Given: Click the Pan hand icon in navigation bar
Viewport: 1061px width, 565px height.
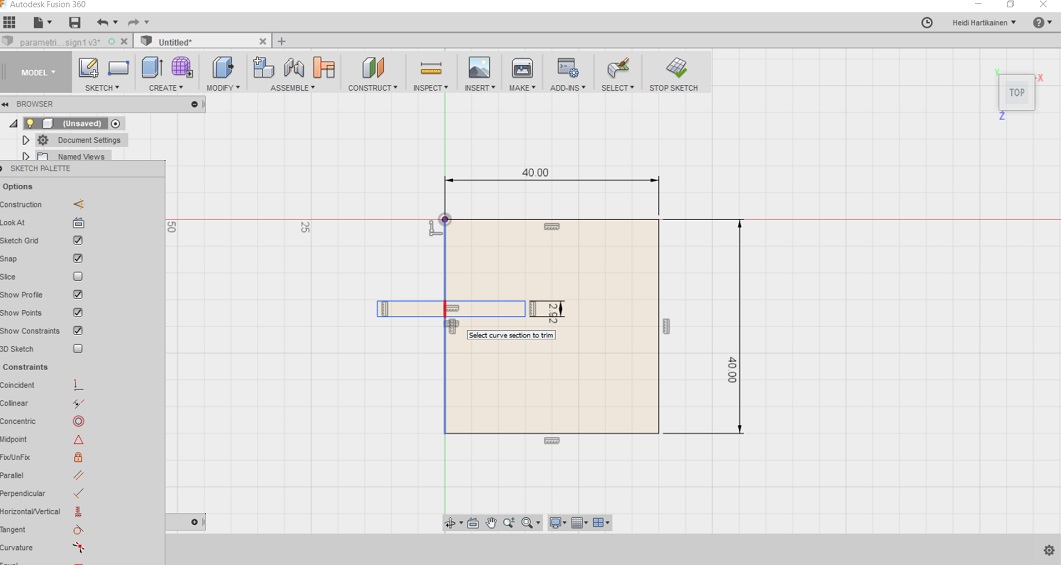Looking at the screenshot, I should (491, 522).
